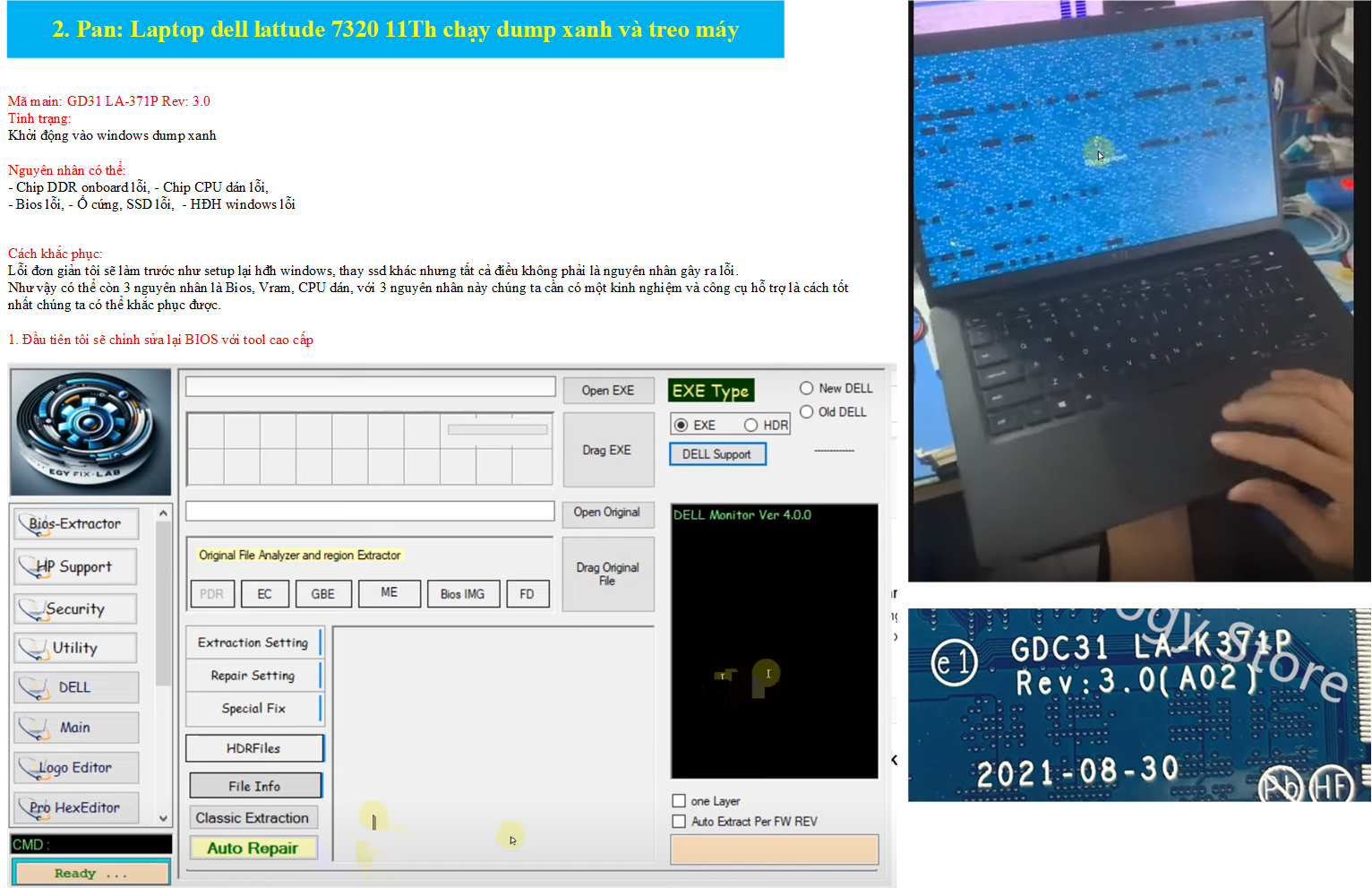
Task: Click the EXE file path field
Action: 371,386
